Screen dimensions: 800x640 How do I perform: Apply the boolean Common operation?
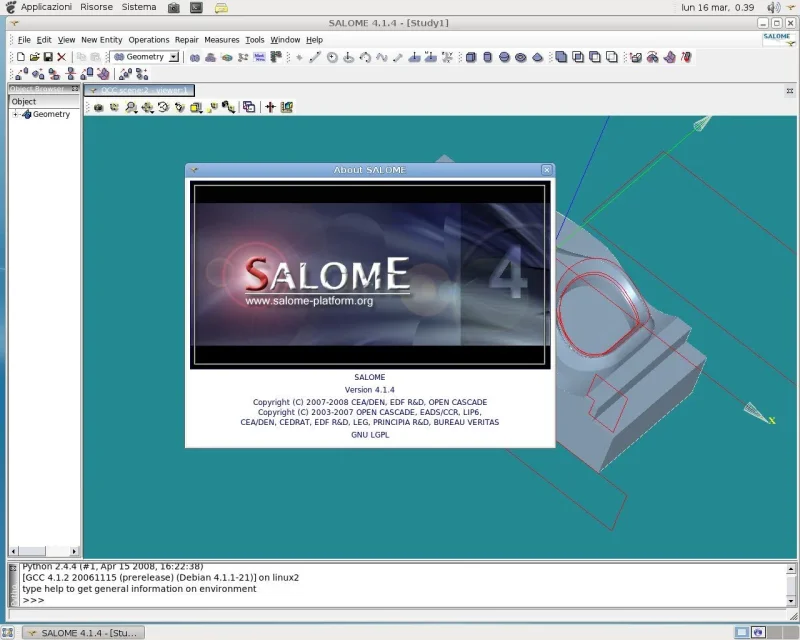[x=578, y=57]
